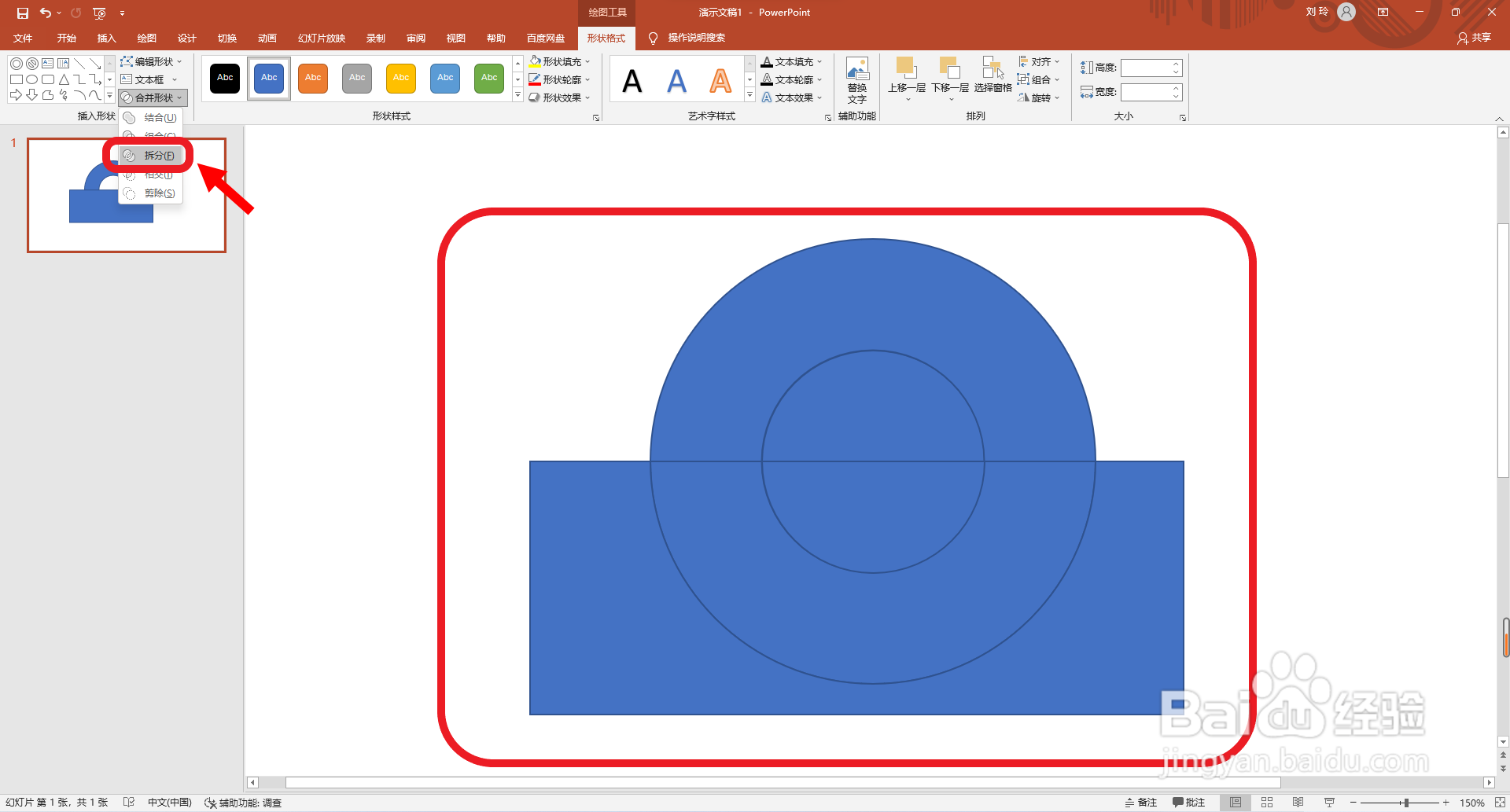Open the 幻灯片放映 Slide Show tab

coord(321,38)
